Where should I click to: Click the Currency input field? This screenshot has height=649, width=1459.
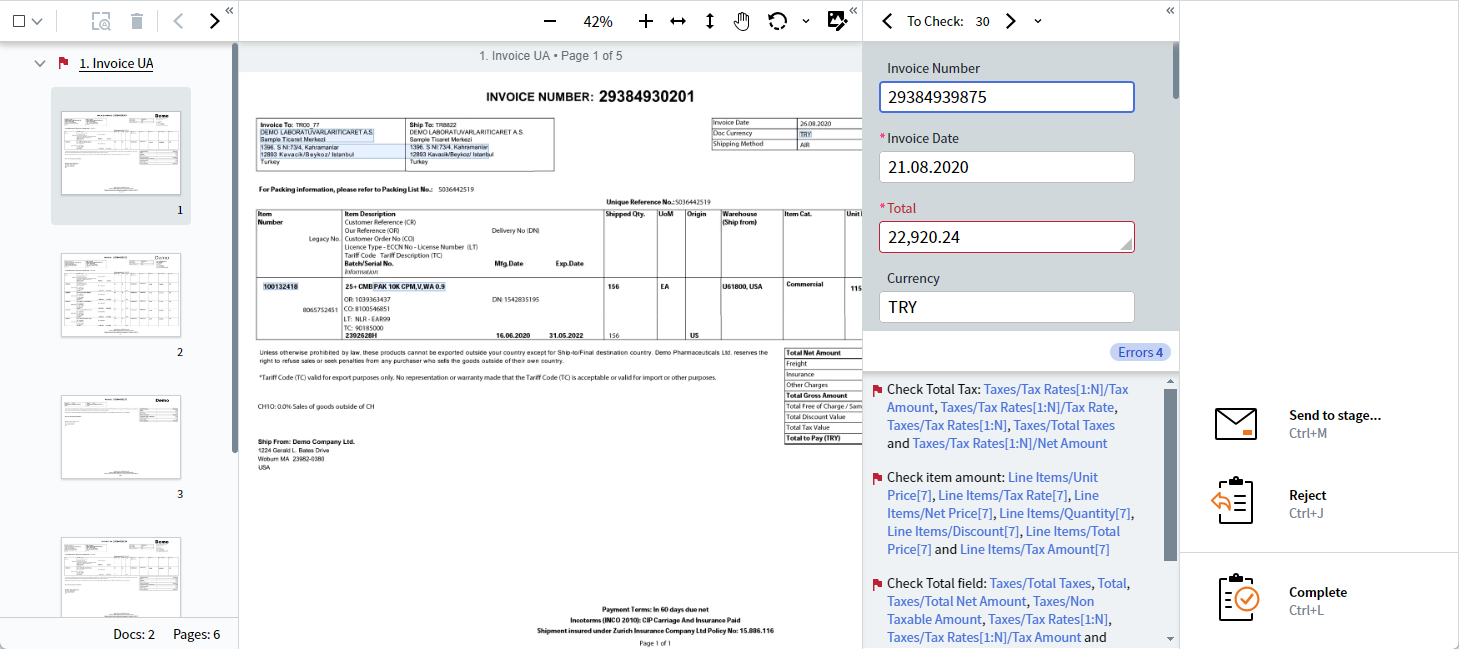click(1007, 307)
